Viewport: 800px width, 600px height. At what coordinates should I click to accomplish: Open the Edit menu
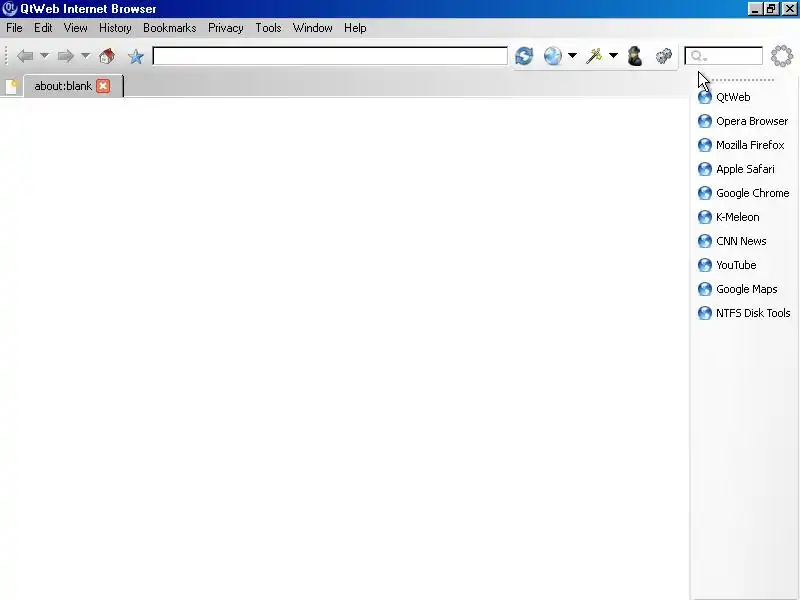pos(43,28)
